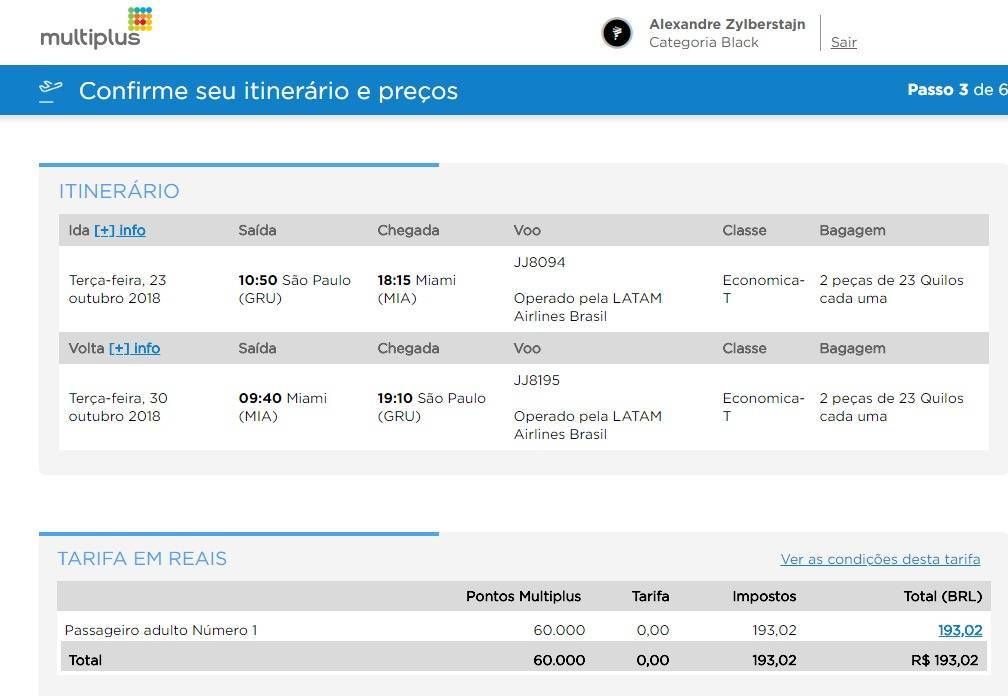Viewport: 1008px width, 696px height.
Task: Select flight number JJ8094
Action: coord(539,262)
